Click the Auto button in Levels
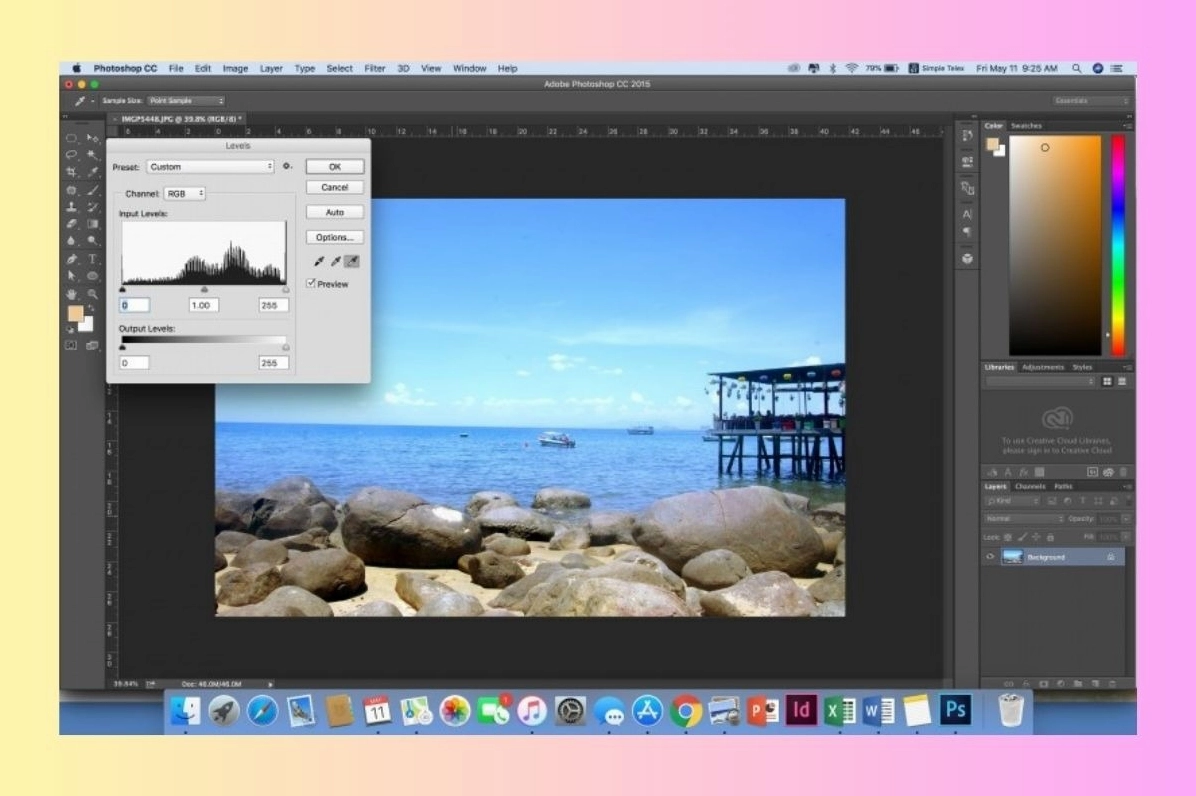Screen dimensions: 1196x796 click(335, 212)
